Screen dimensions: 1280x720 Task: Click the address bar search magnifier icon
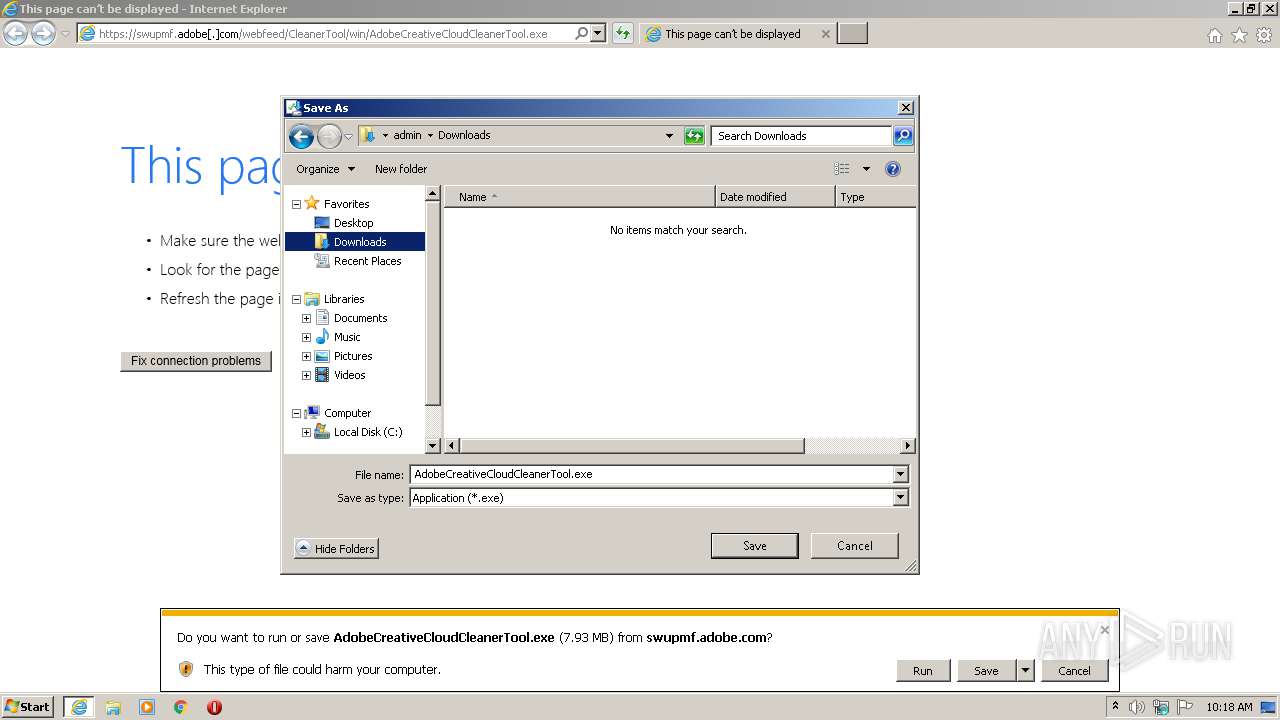[582, 33]
